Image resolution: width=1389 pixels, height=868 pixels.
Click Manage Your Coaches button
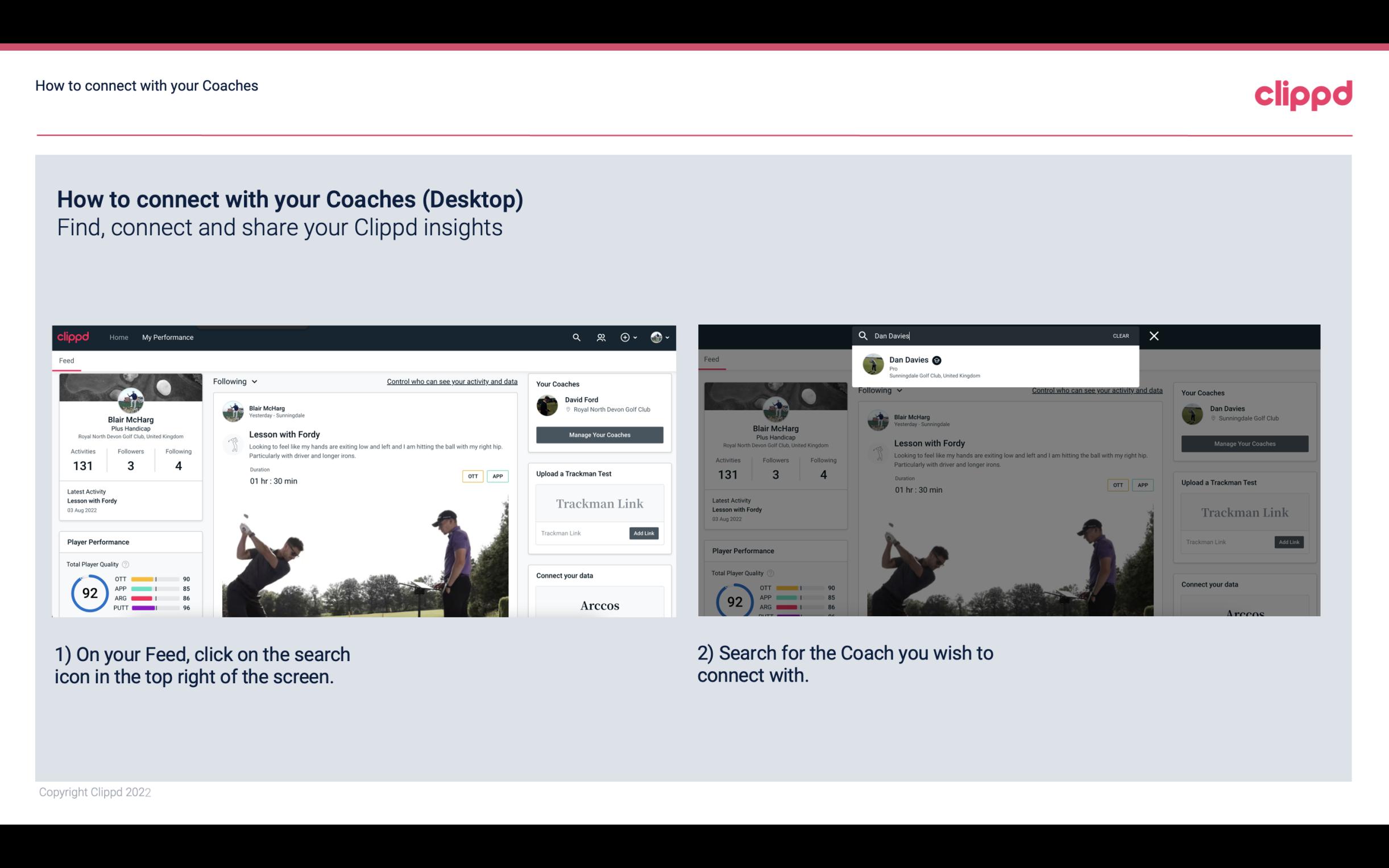coord(598,434)
